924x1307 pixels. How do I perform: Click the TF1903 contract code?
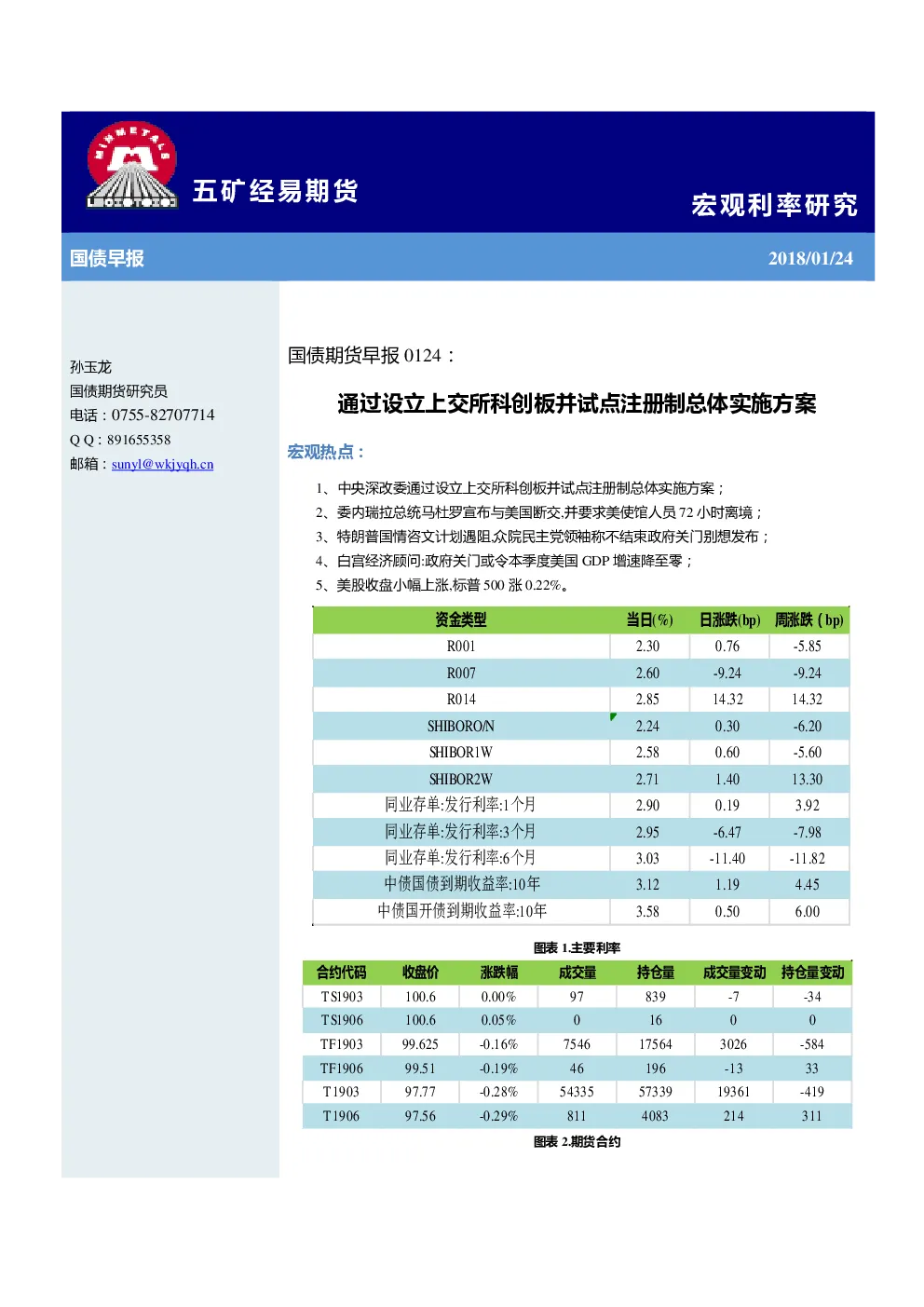(x=342, y=1044)
